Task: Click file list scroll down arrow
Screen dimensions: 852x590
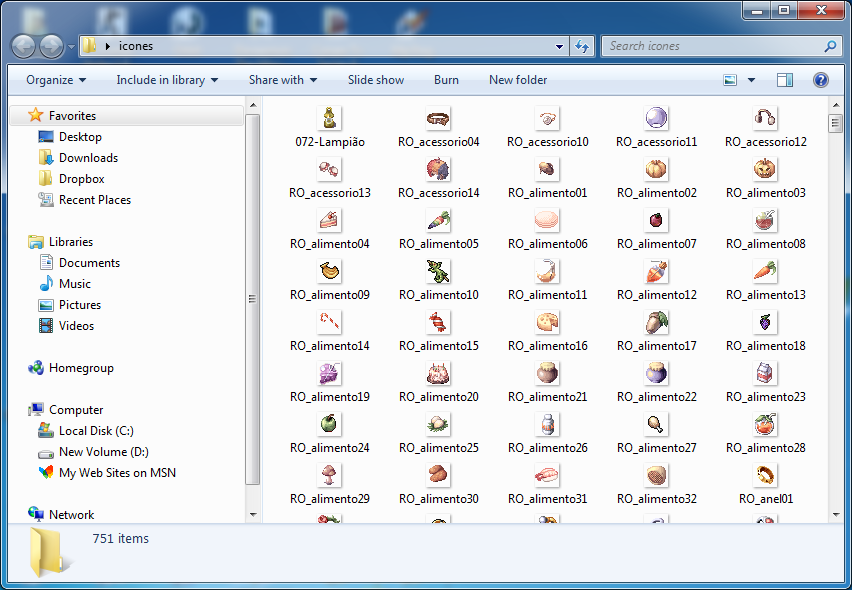Action: [x=836, y=514]
